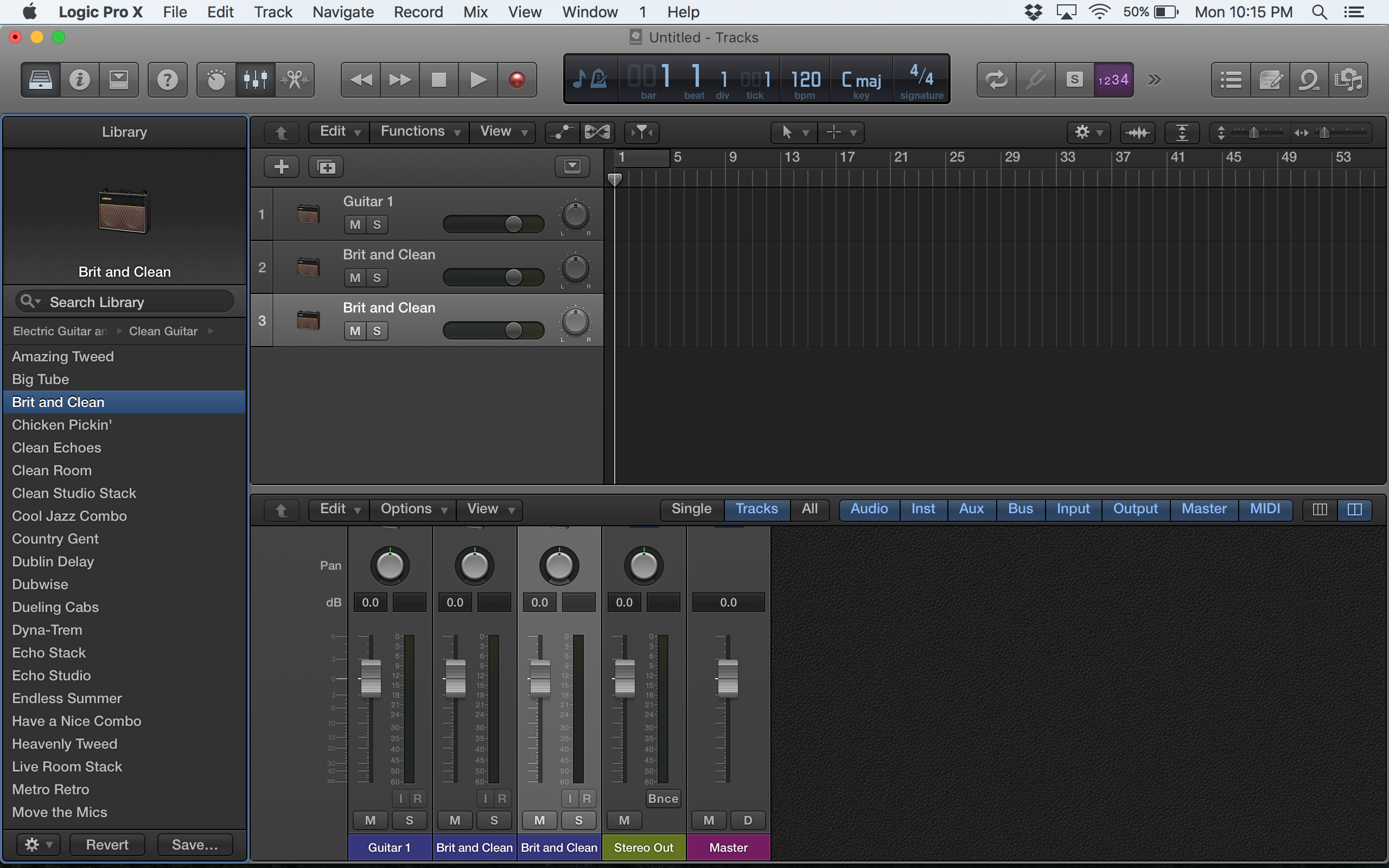The image size is (1389, 868).
Task: Click the Rewind transport button
Action: pyautogui.click(x=361, y=80)
